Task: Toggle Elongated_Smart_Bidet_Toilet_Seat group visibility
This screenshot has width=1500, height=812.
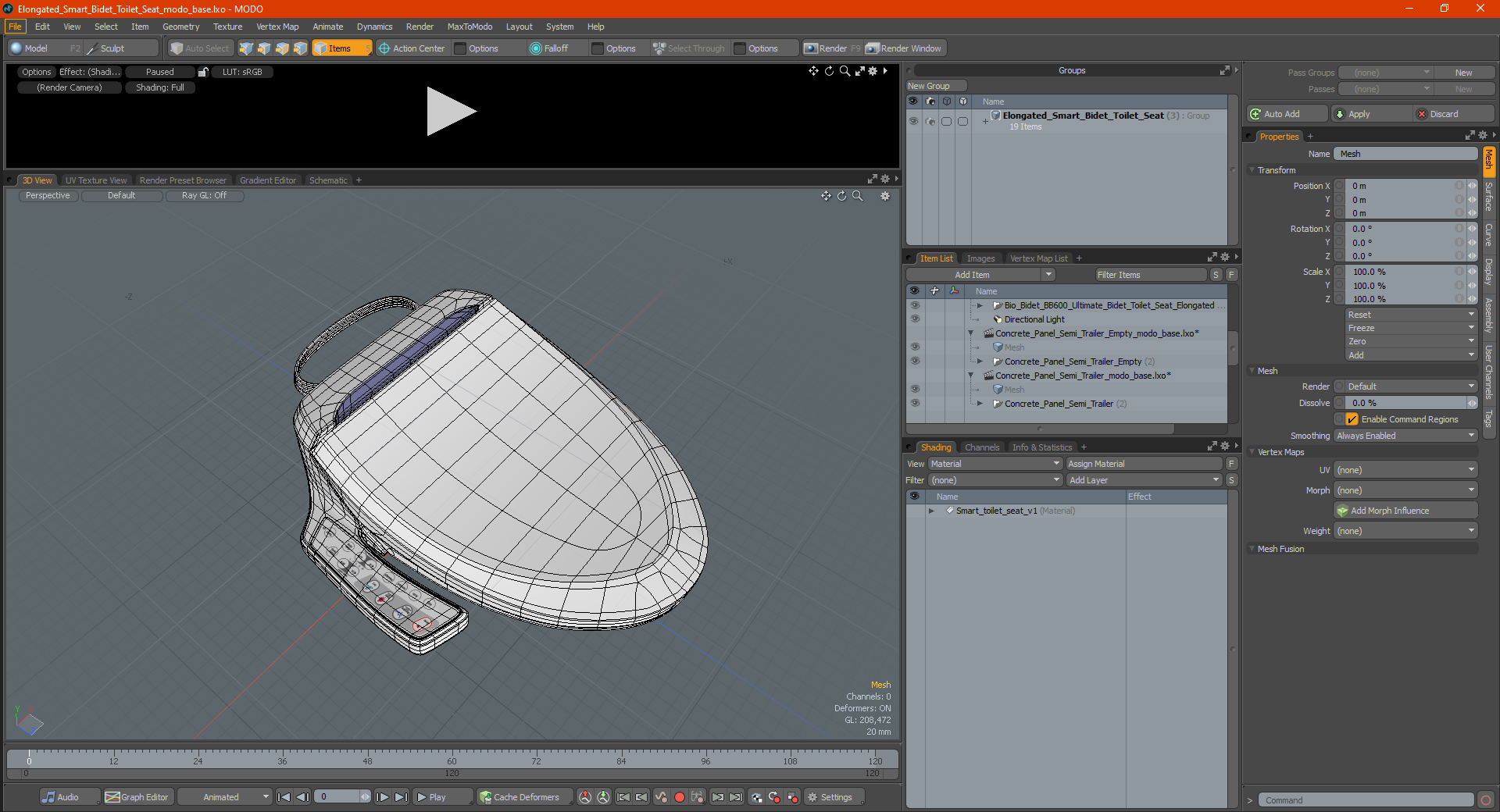Action: (913, 121)
